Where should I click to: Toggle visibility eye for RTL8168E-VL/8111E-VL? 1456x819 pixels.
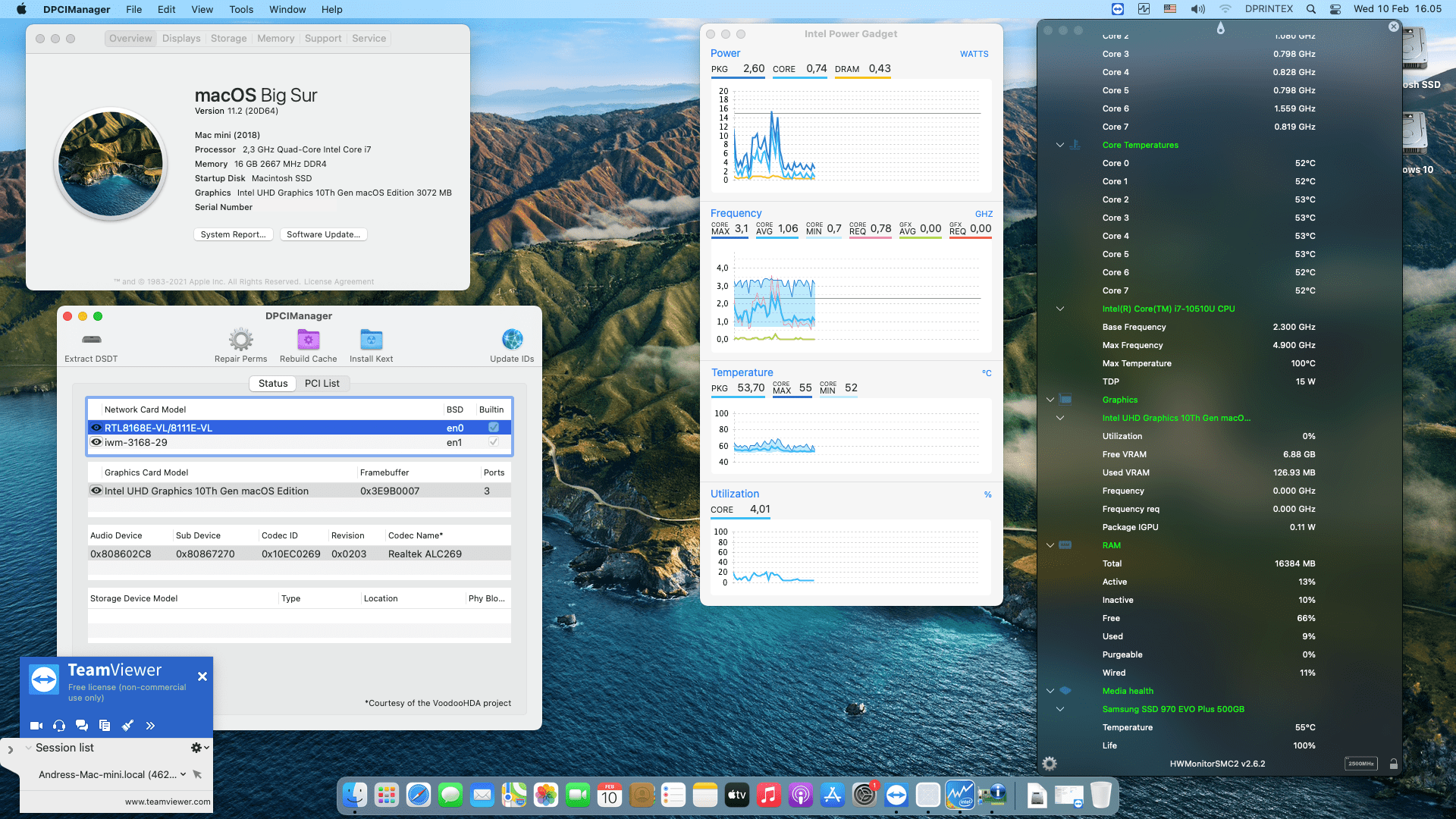tap(96, 428)
